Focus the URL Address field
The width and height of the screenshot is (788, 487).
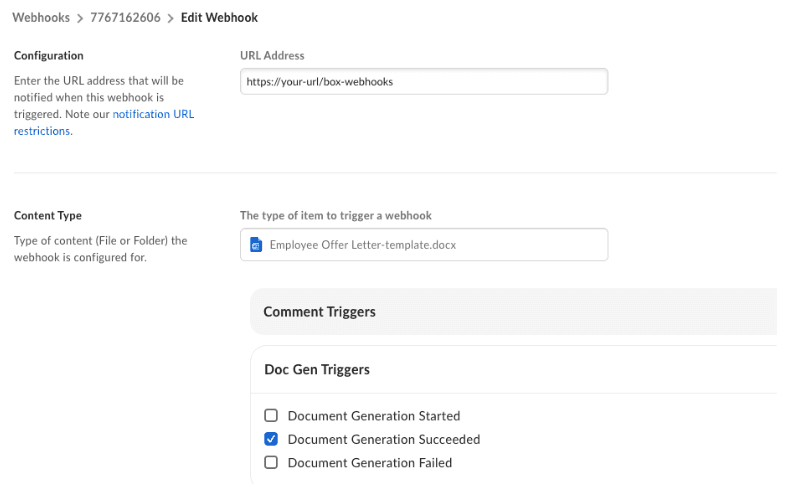tap(424, 81)
